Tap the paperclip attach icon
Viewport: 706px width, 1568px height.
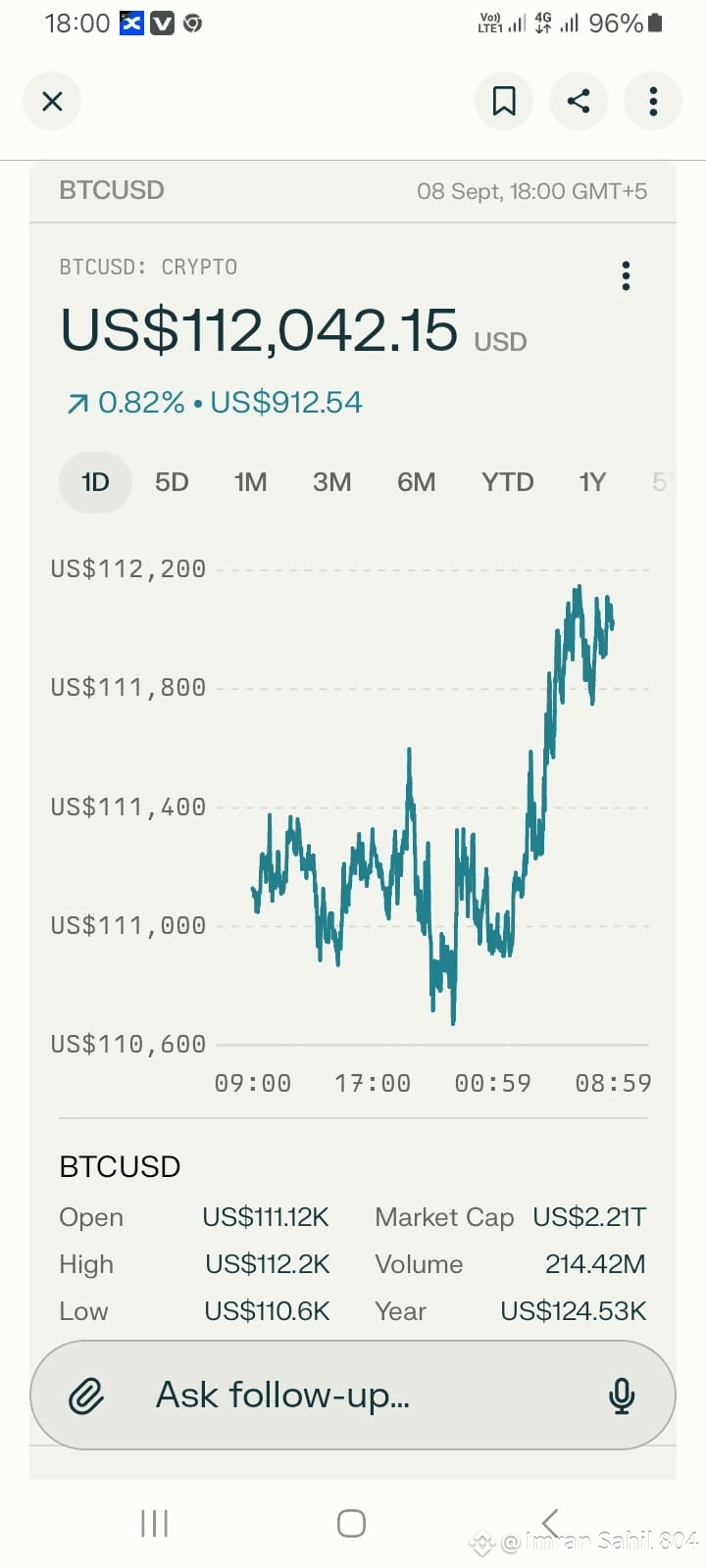pyautogui.click(x=86, y=1396)
